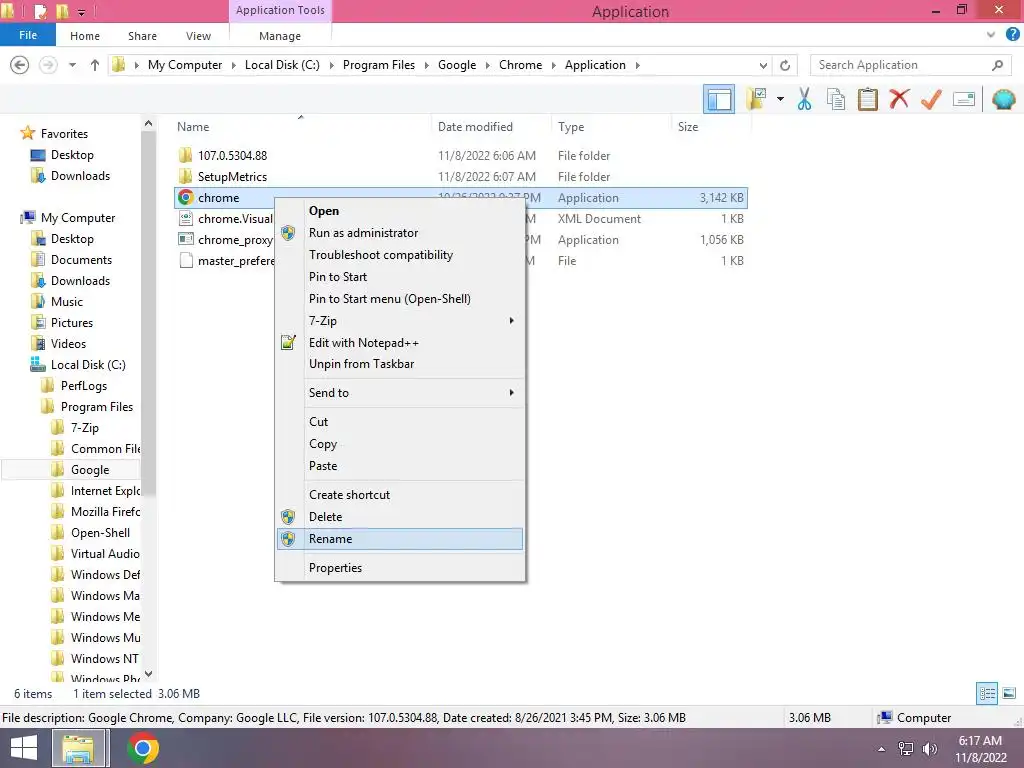Image resolution: width=1024 pixels, height=768 pixels.
Task: Switch to Details view icon in status bar
Action: [987, 693]
